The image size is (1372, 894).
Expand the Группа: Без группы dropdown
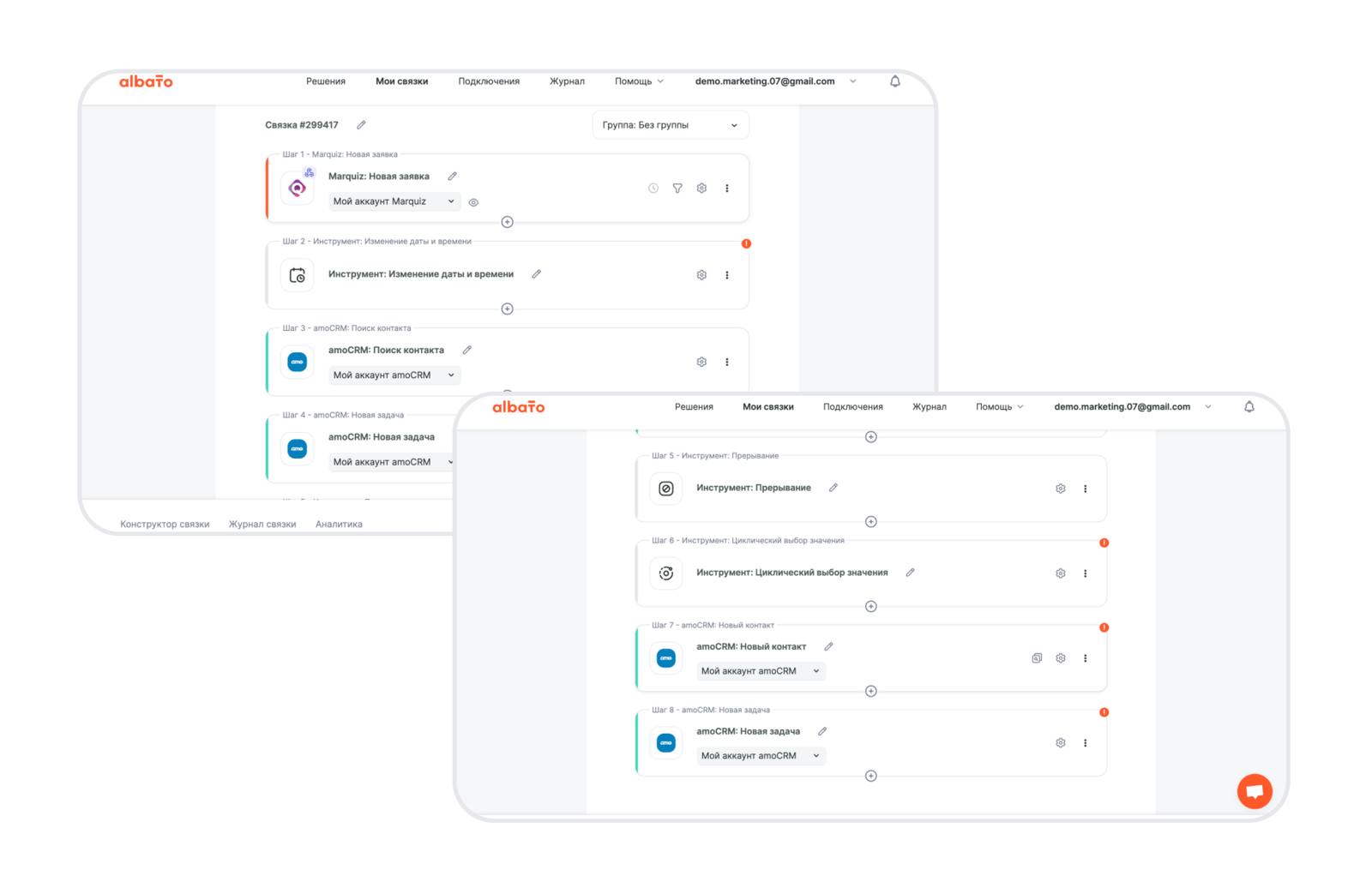(670, 125)
